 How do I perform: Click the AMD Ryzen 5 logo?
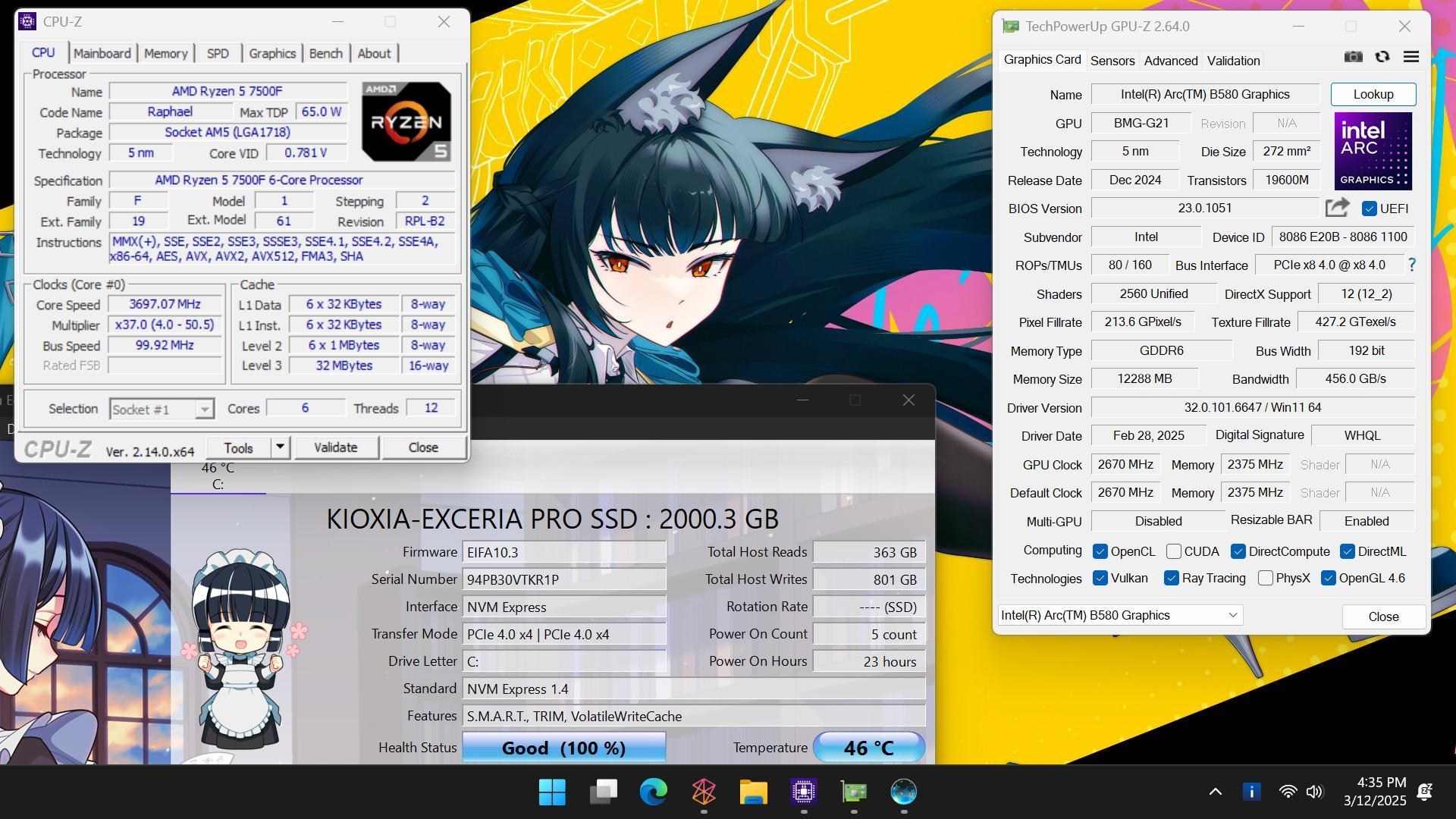coord(406,121)
